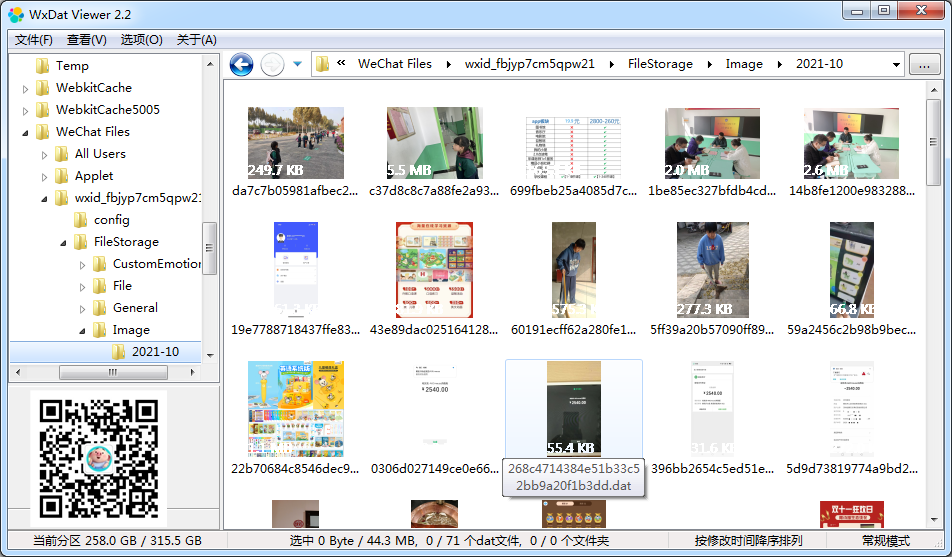Select thumbnail 5d9d73819774a9bd2...
This screenshot has height=557, width=952.
852,409
